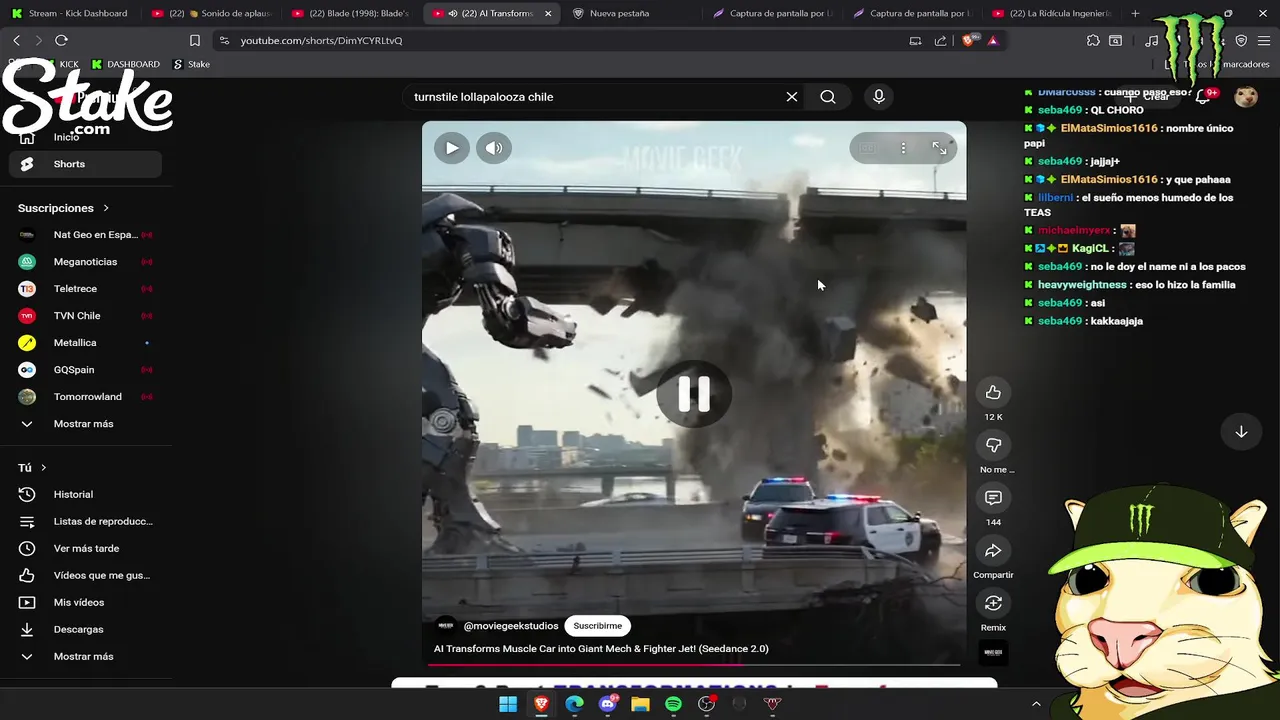The image size is (1280, 720).
Task: Open Brave Rewards triangle icon
Action: click(992, 40)
